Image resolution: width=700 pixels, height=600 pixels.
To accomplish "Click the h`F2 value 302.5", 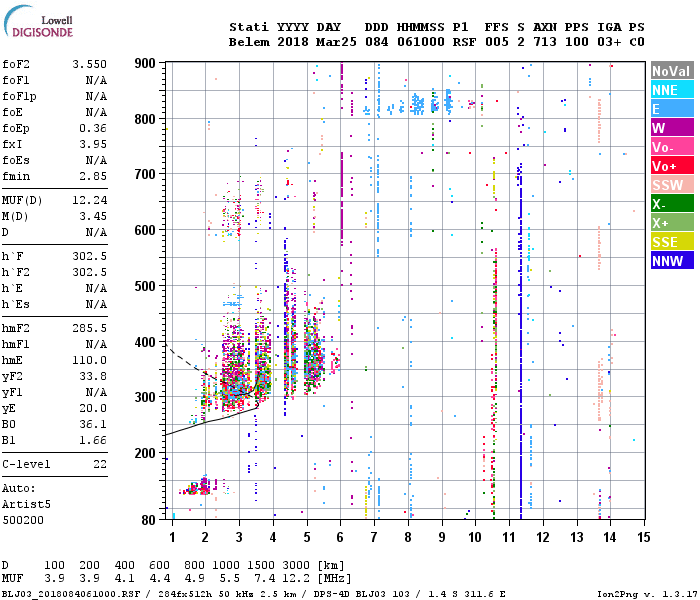I will (90, 272).
